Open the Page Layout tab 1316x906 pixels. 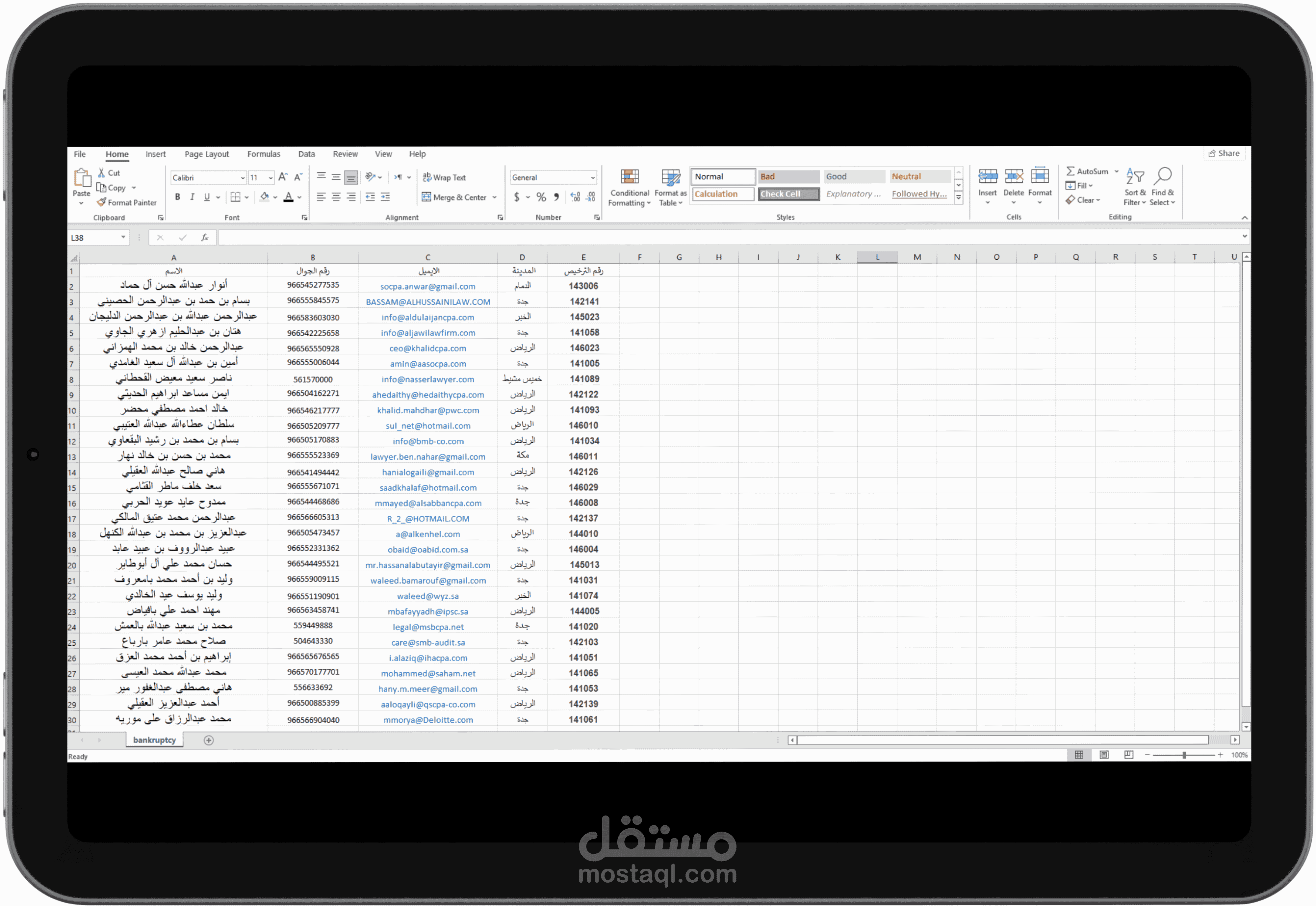[207, 154]
